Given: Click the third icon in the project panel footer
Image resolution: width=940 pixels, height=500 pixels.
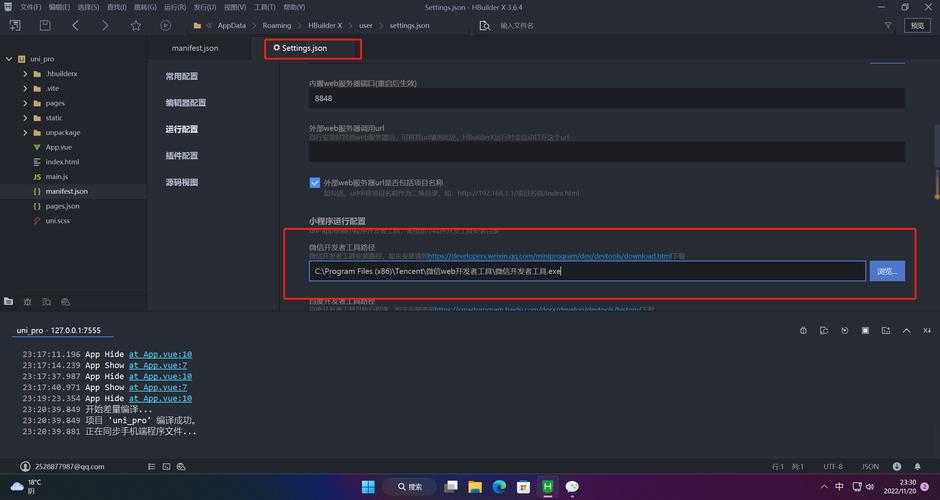Looking at the screenshot, I should [x=47, y=302].
